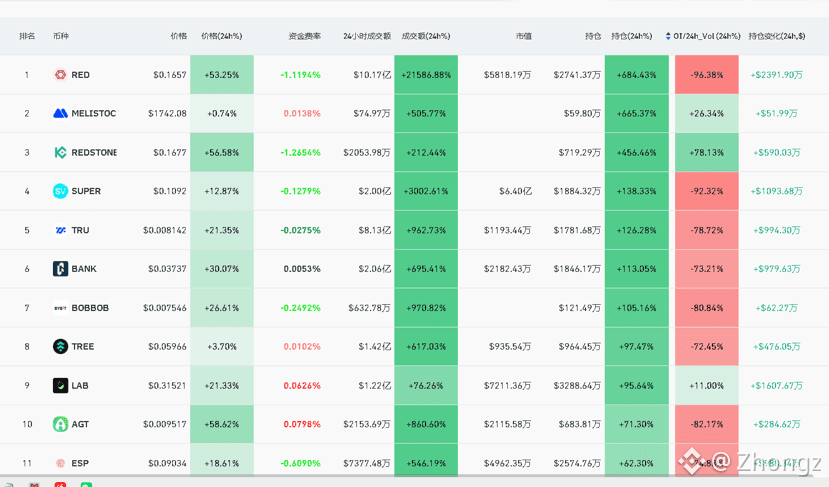Viewport: 829px width, 487px height.
Task: Sort by the 持仓 column header
Action: click(593, 36)
